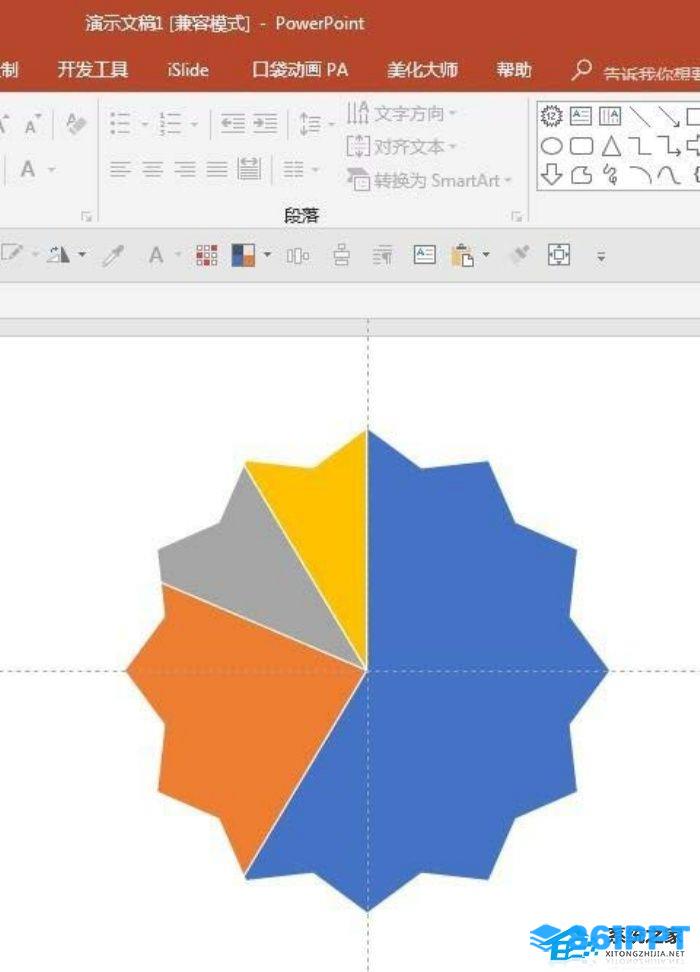The width and height of the screenshot is (700, 972).
Task: Click the numbered list icon
Action: pos(170,124)
